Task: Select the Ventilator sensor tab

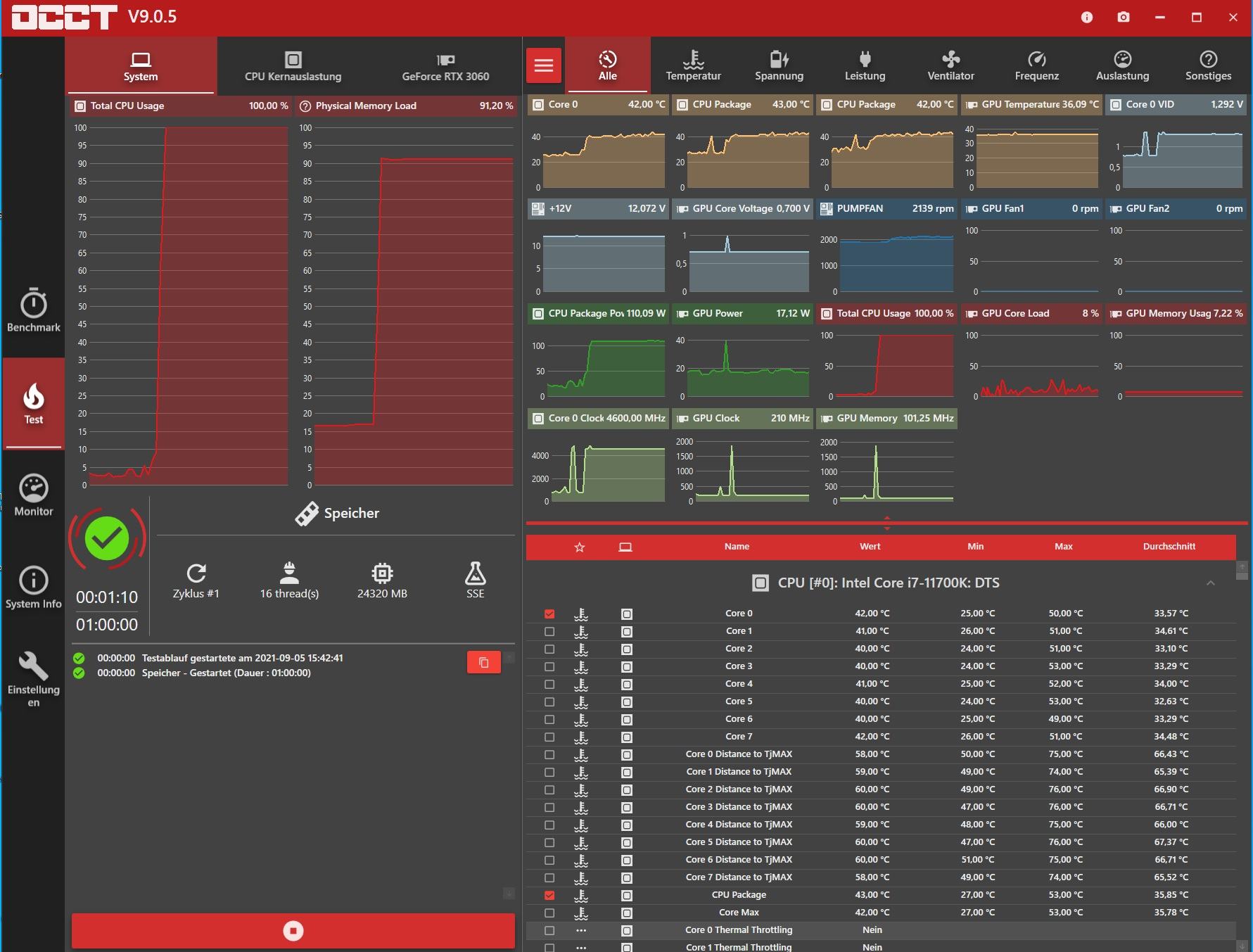Action: coord(951,66)
